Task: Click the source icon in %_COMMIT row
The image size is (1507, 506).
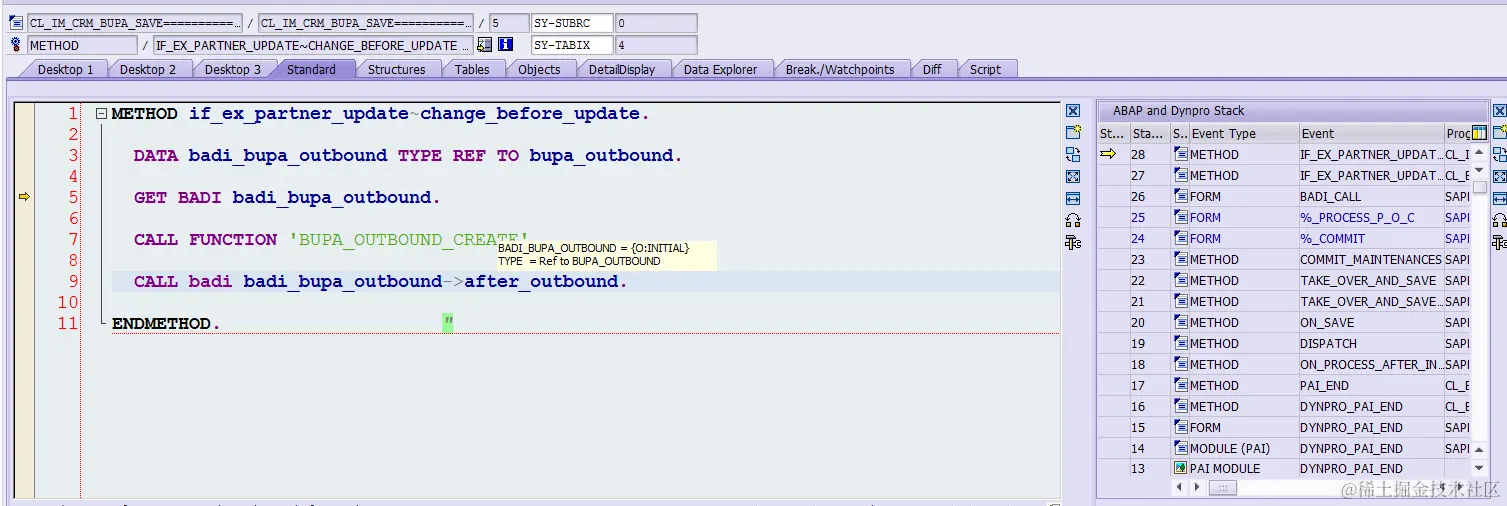Action: (x=1181, y=238)
